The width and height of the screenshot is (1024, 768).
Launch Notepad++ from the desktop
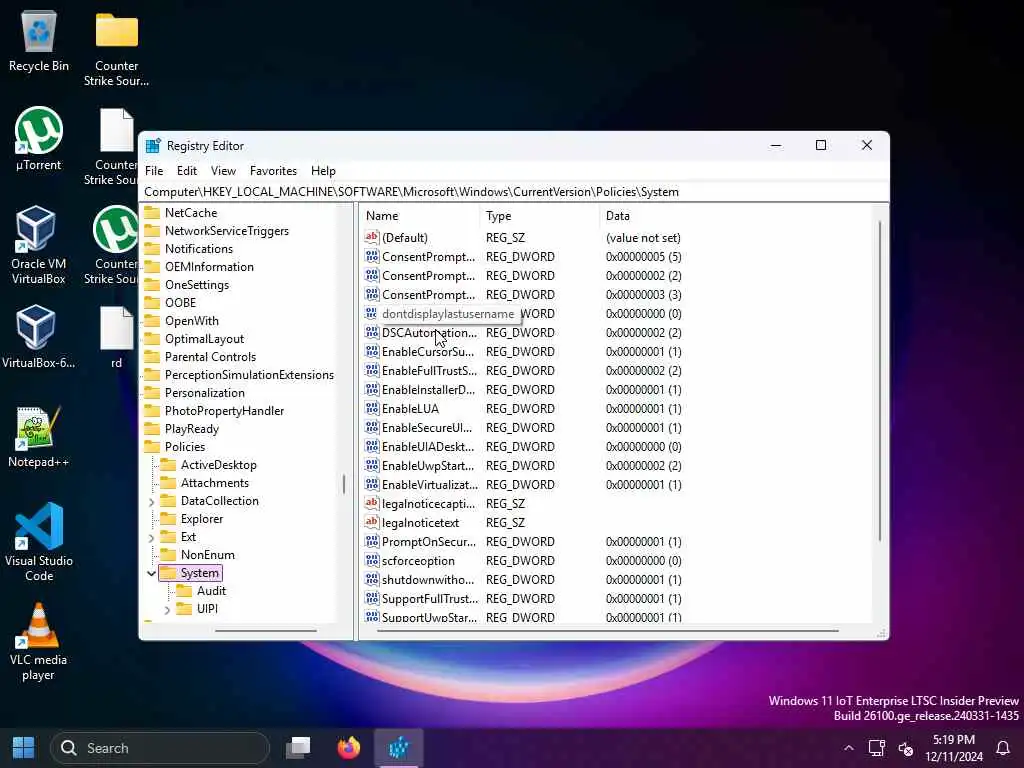click(38, 437)
